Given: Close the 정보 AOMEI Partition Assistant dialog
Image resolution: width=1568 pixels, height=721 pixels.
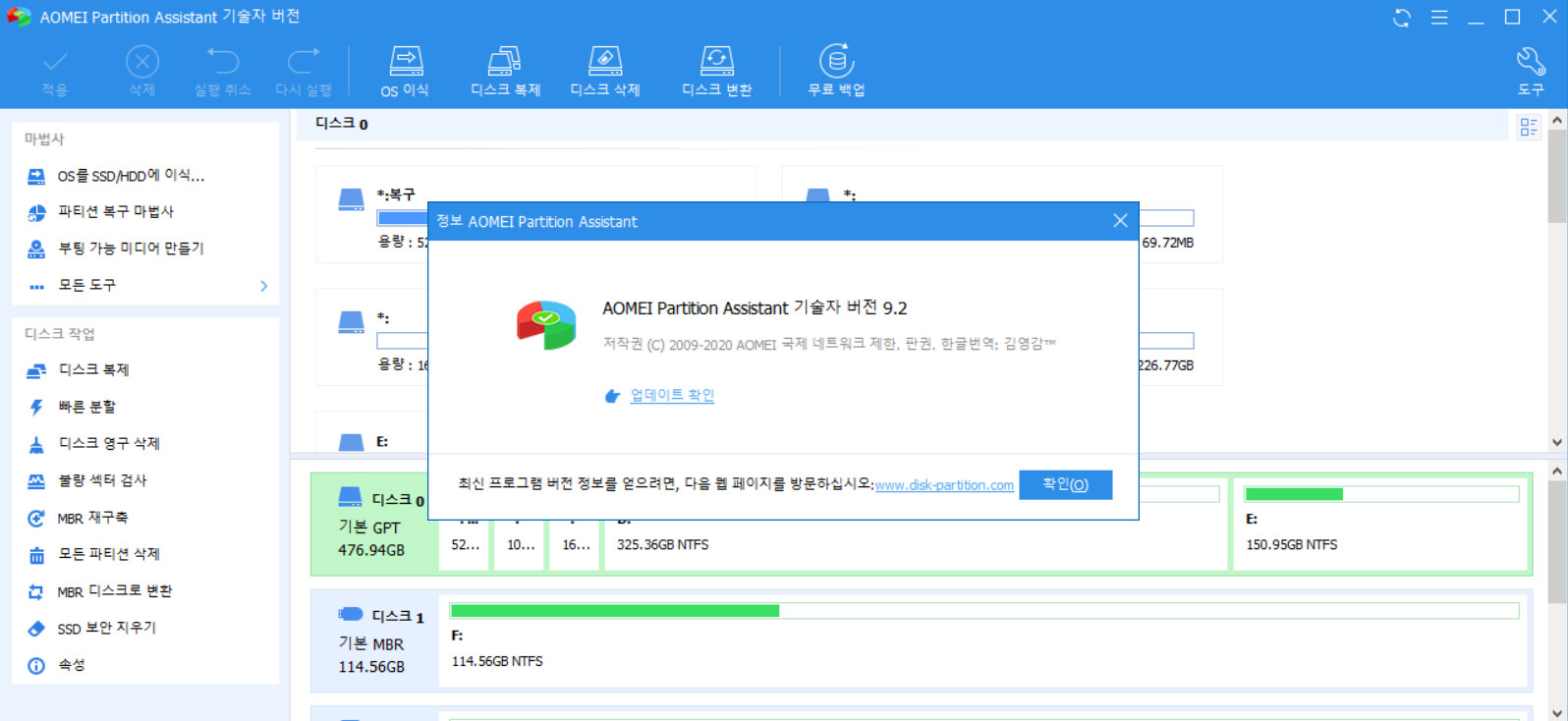Looking at the screenshot, I should [x=1120, y=221].
